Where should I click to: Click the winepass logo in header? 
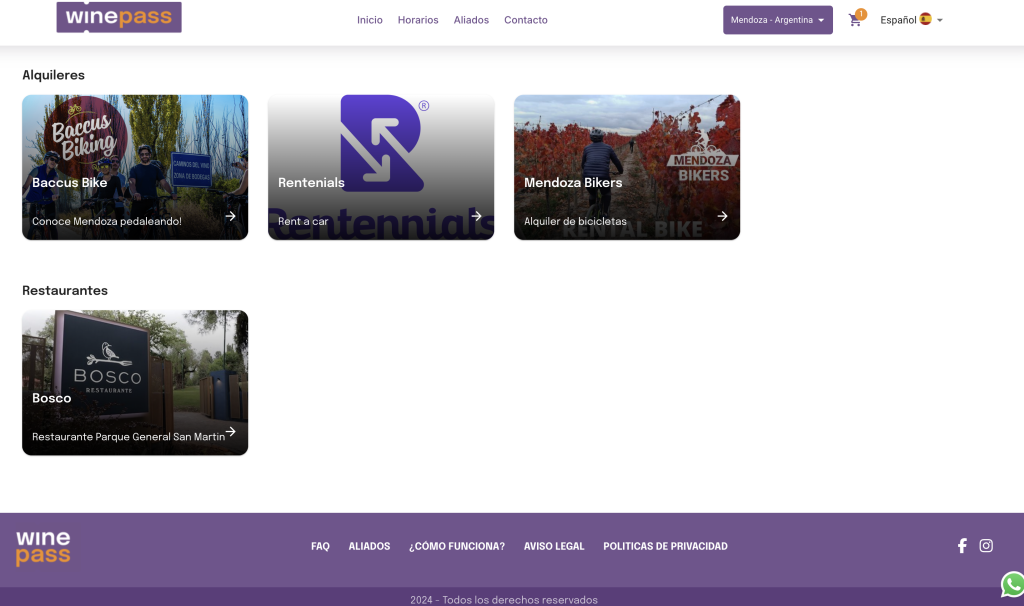[119, 18]
